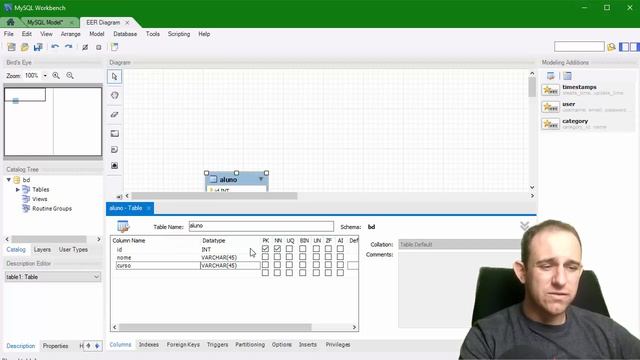Switch to the Foreign Keys tab

[x=183, y=344]
